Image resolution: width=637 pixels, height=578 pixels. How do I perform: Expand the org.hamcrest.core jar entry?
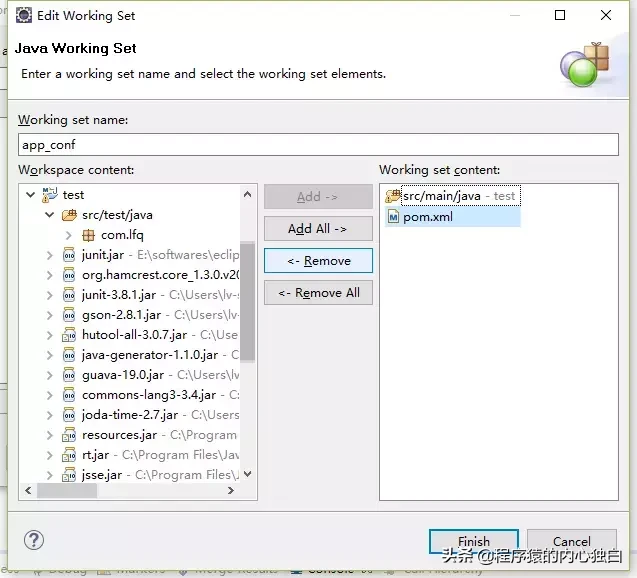point(50,275)
